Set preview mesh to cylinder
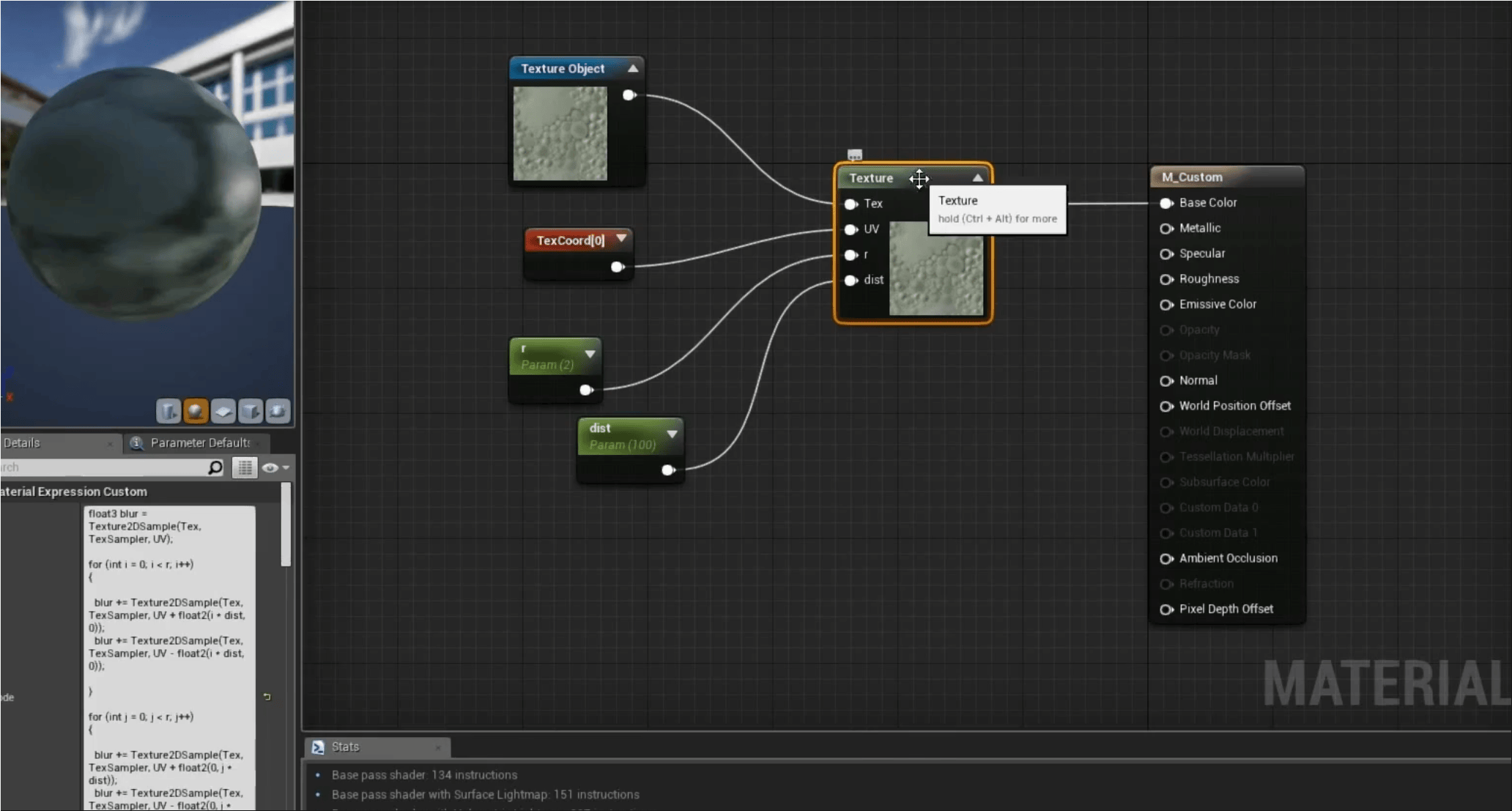 [168, 411]
